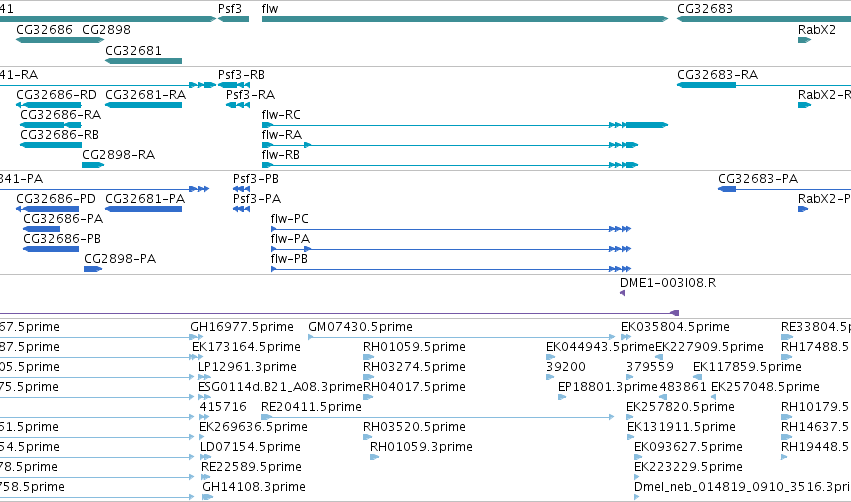Click the feature label 39200
Viewport: 851px width, 502px height.
pyautogui.click(x=566, y=367)
